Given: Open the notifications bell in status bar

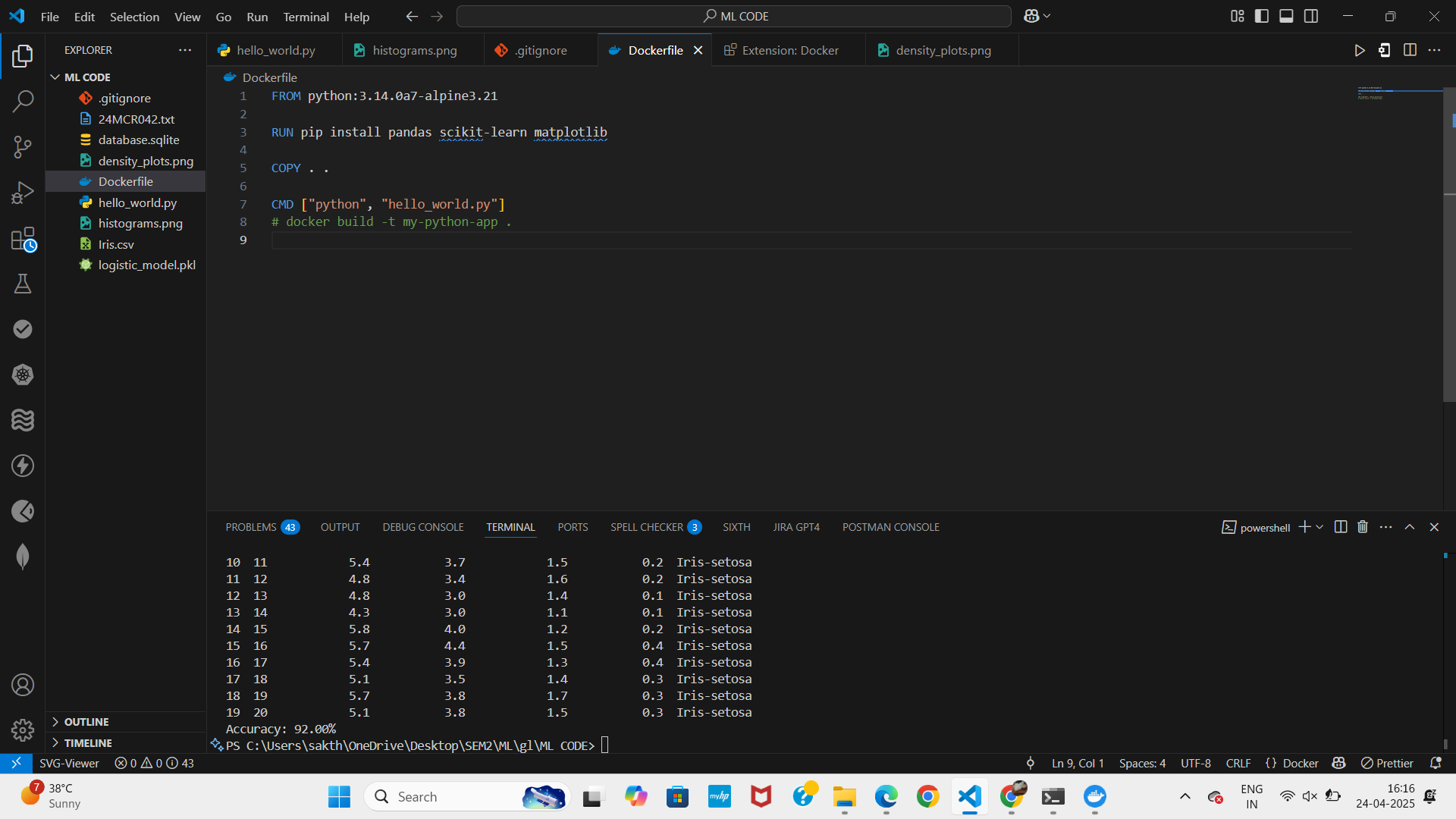Looking at the screenshot, I should click(x=1436, y=763).
